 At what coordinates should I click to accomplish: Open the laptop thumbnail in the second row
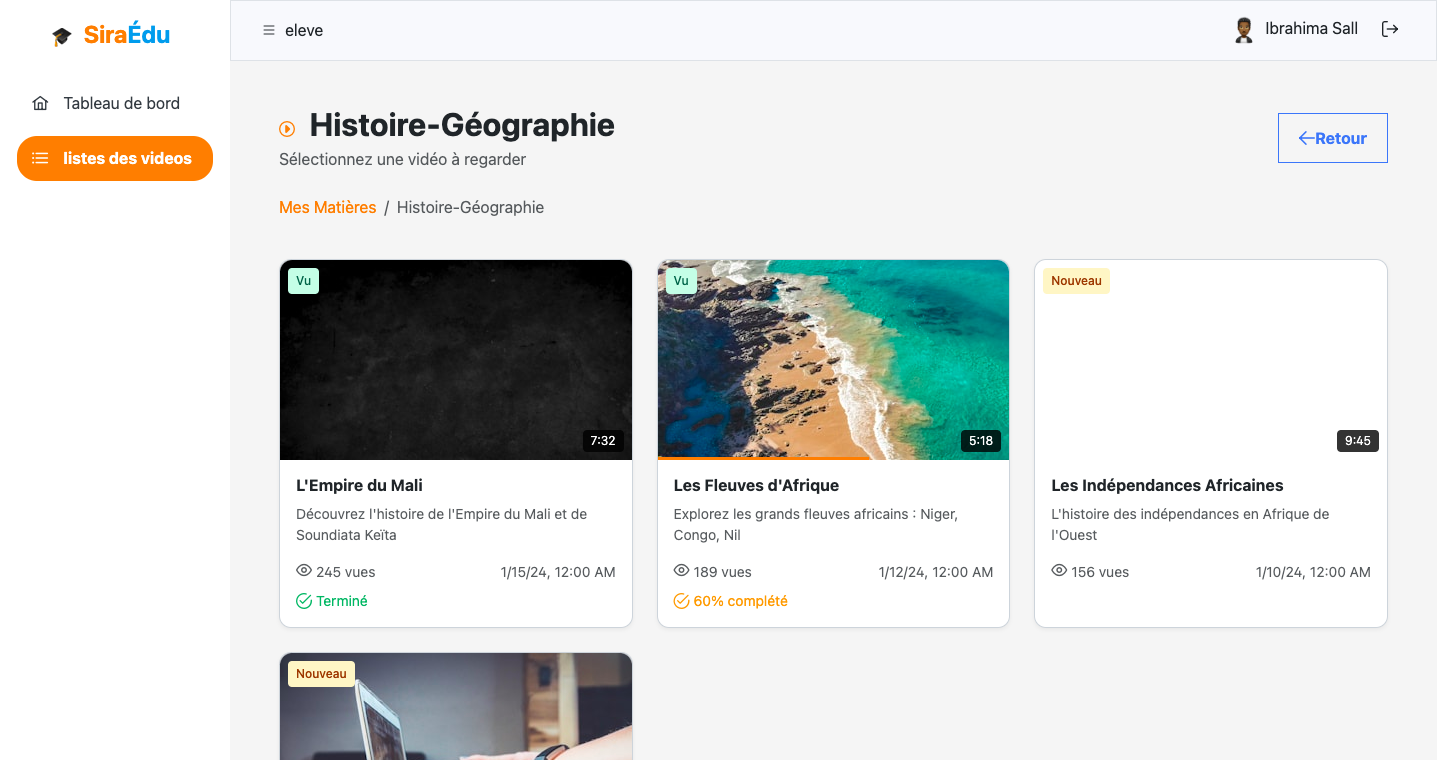456,707
